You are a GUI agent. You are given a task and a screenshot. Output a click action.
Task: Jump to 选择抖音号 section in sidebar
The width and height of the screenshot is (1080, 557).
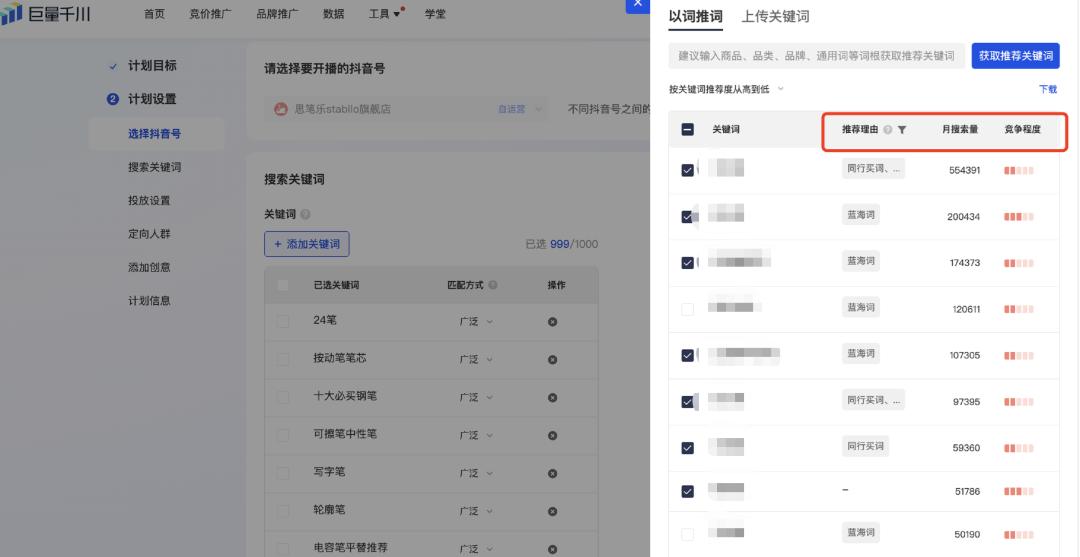154,134
